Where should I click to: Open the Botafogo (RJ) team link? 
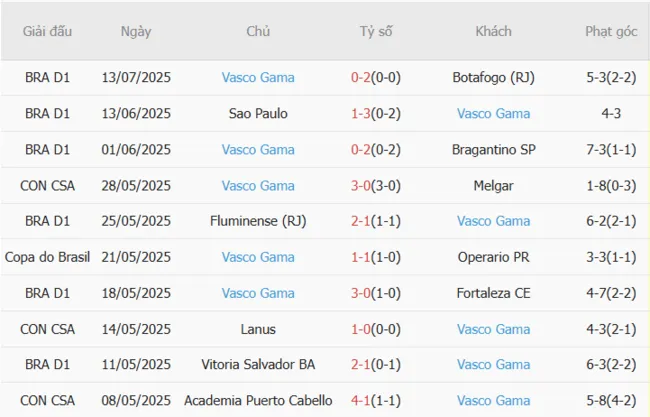tap(493, 77)
